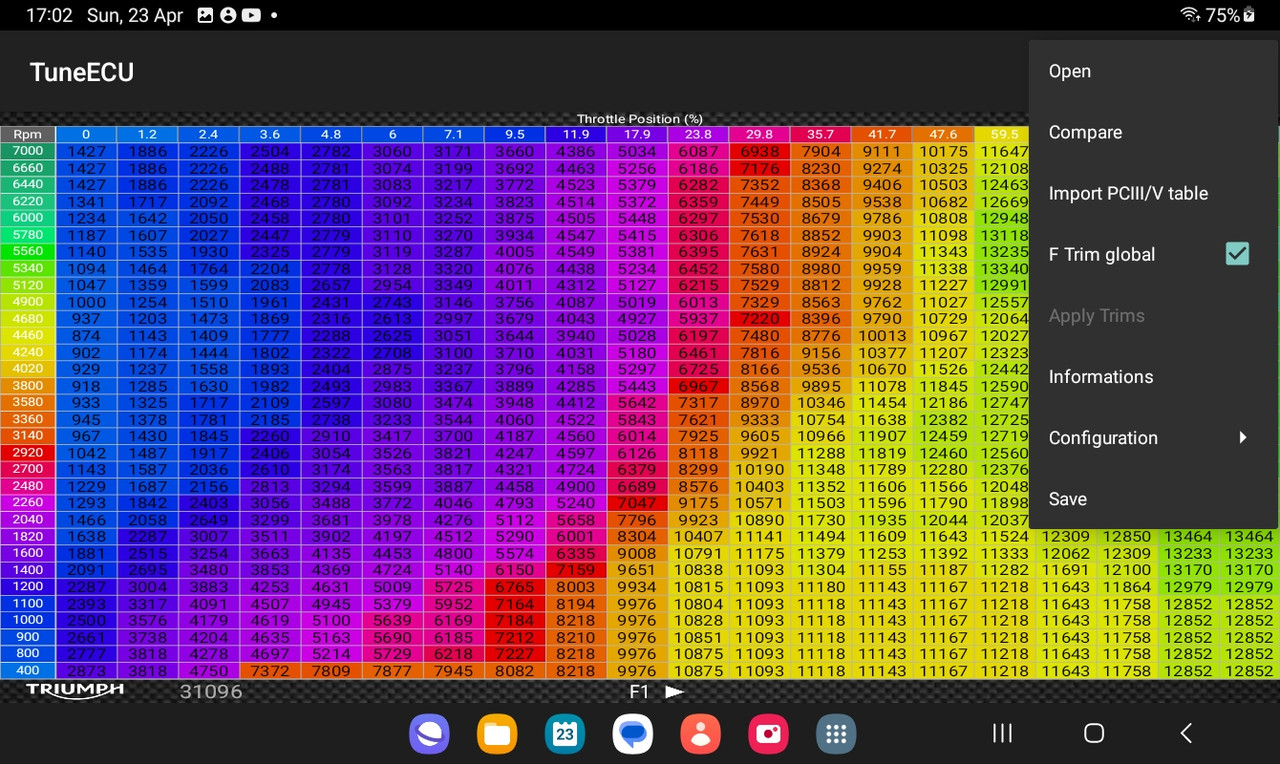Open Samsung Messages from the dock
1280x764 pixels.
[x=632, y=734]
